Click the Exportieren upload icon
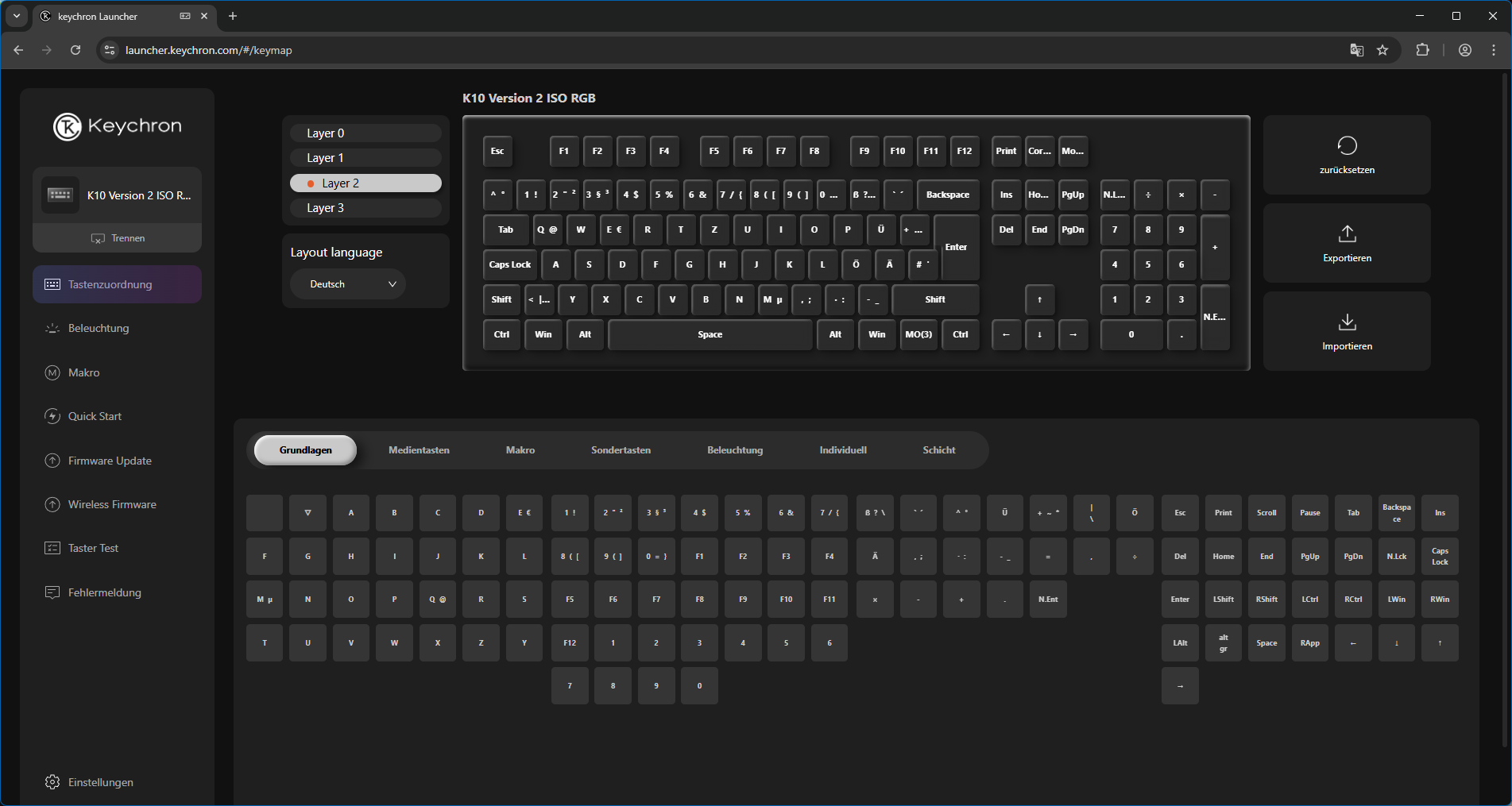 [x=1347, y=234]
